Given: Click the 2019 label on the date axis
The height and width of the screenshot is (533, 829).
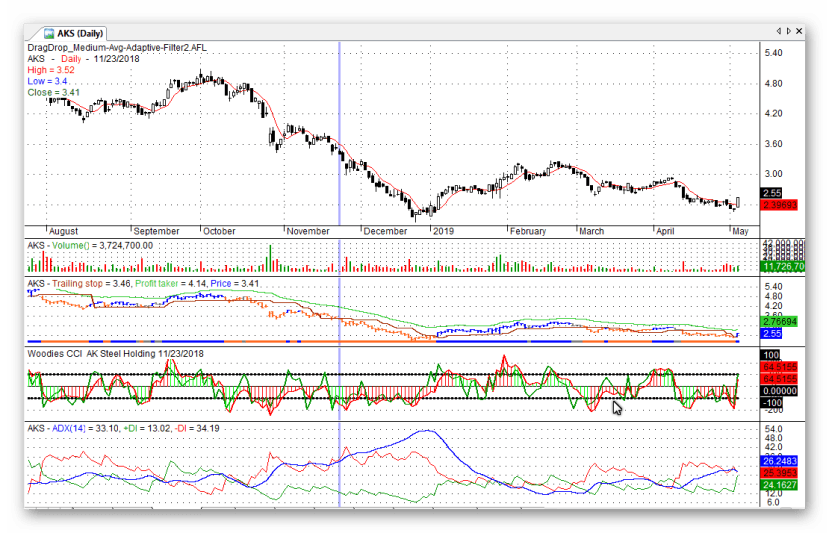Looking at the screenshot, I should coord(443,231).
